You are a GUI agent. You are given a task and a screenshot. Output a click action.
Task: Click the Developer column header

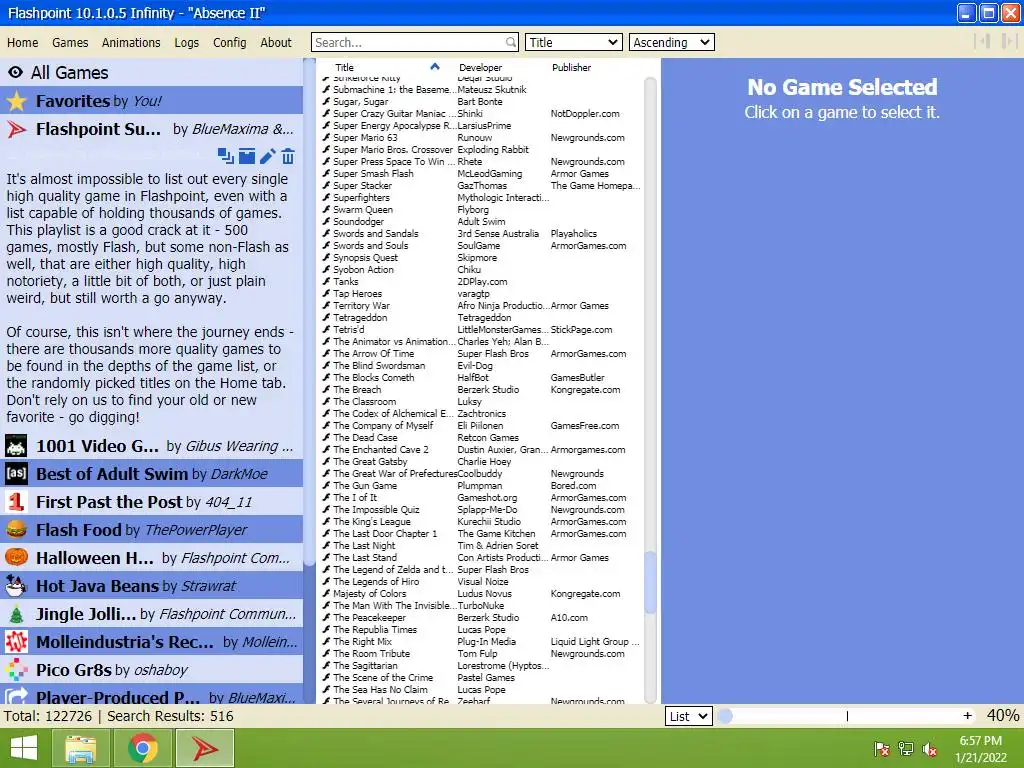[480, 67]
